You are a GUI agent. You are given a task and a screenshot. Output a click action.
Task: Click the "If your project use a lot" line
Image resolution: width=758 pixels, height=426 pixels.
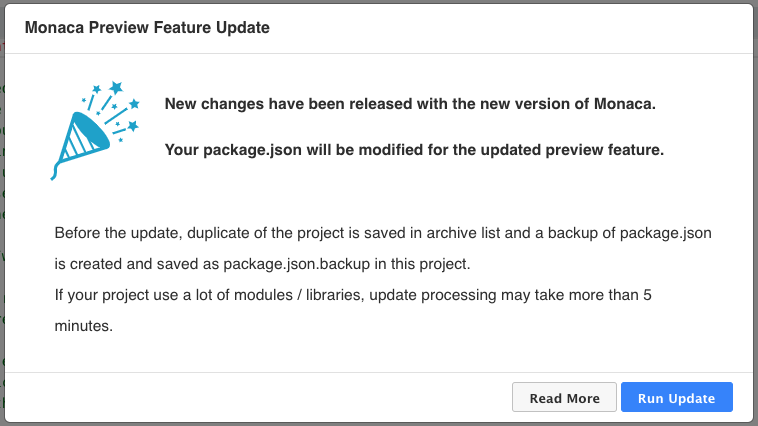click(x=140, y=296)
